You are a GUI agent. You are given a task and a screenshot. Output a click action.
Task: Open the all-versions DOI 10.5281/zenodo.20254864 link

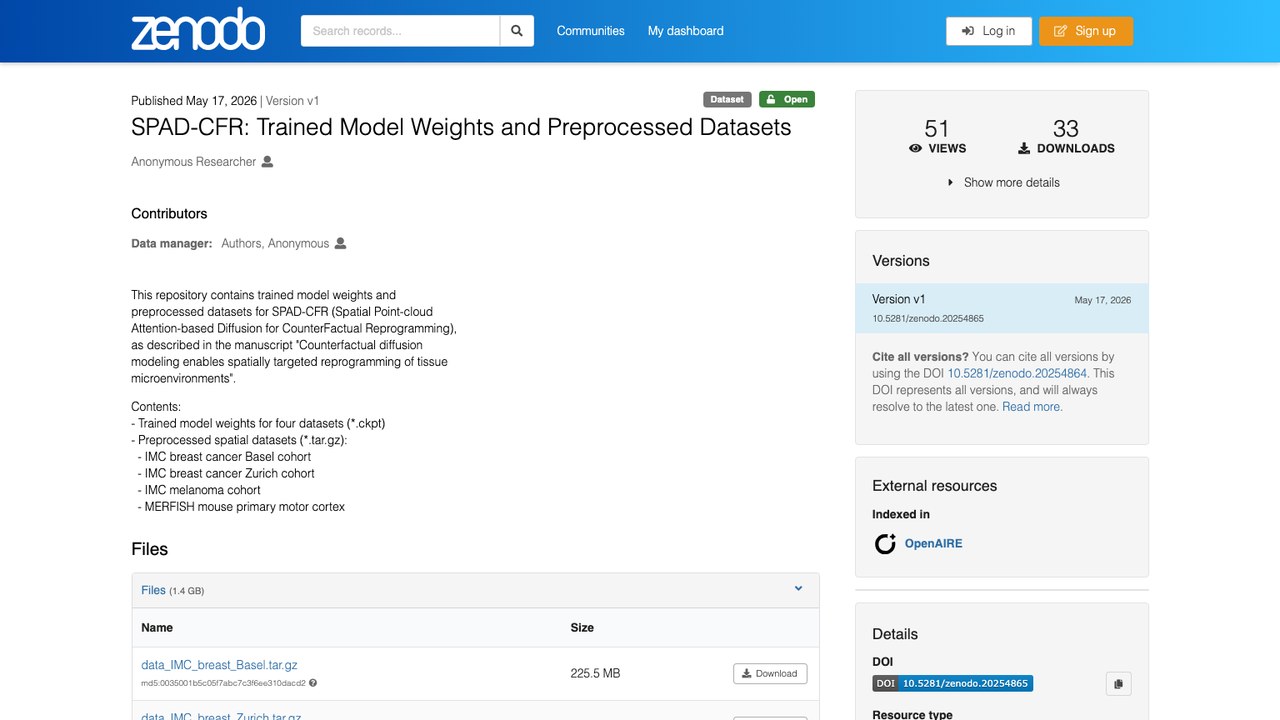point(1017,373)
